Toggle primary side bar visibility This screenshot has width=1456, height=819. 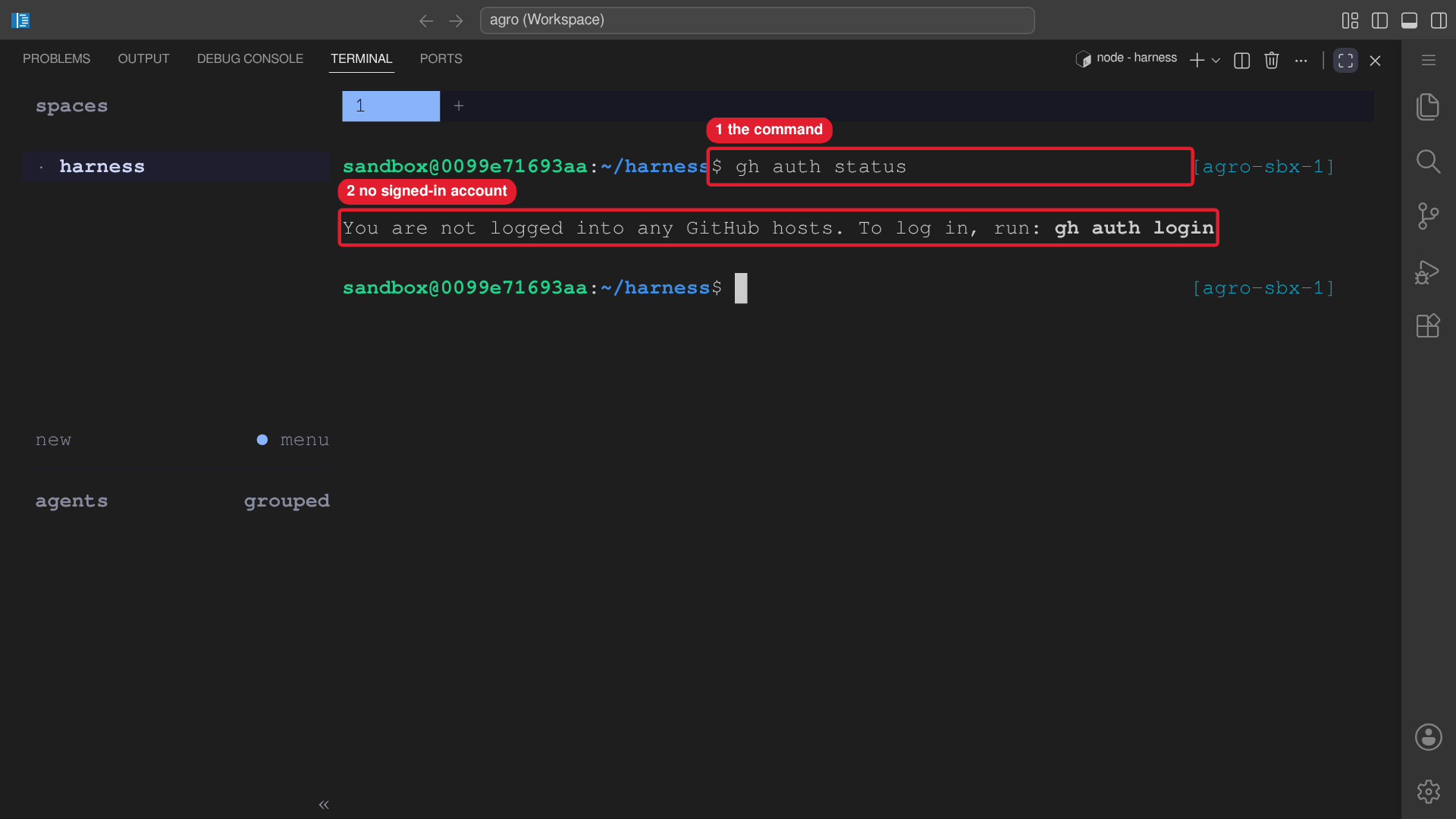point(1379,20)
